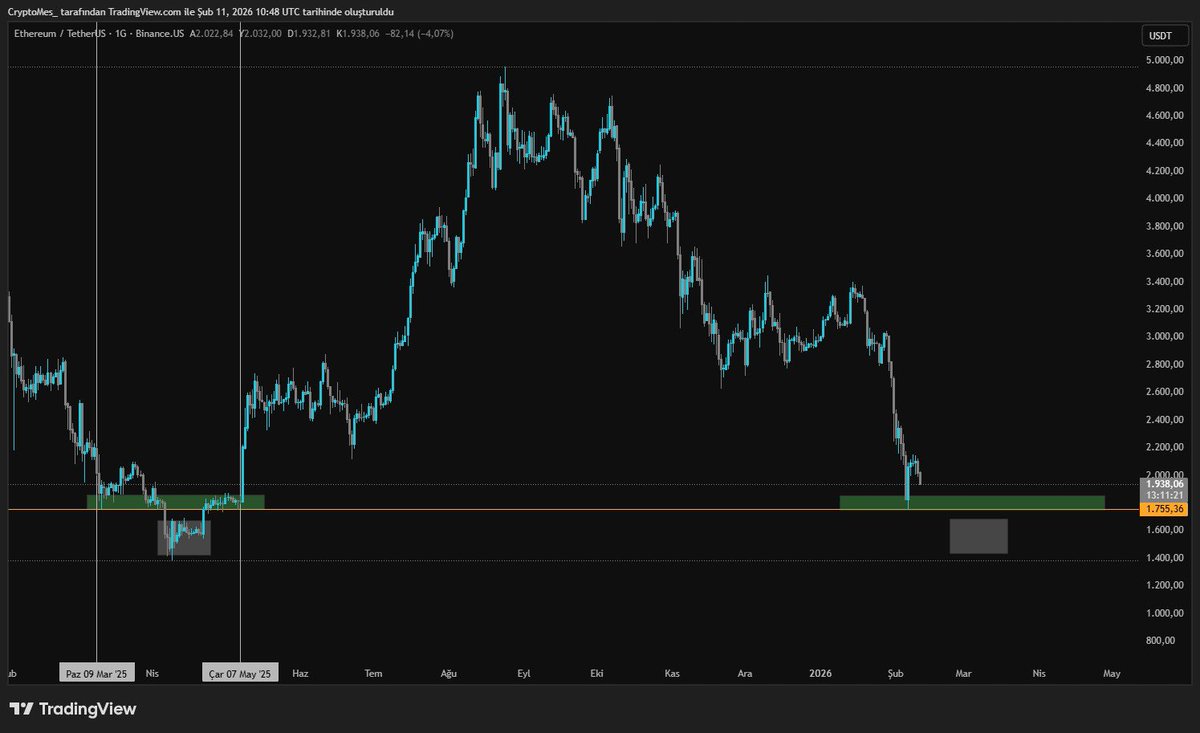Image resolution: width=1200 pixels, height=733 pixels.
Task: Click the high value Y2.032,00
Action: [260, 34]
